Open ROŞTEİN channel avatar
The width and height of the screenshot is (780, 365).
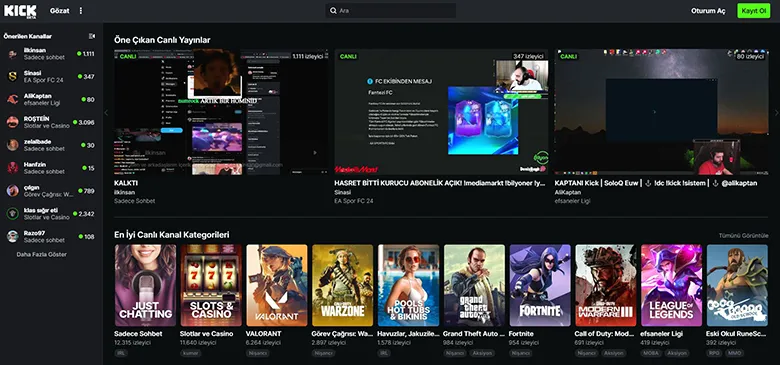pyautogui.click(x=12, y=122)
